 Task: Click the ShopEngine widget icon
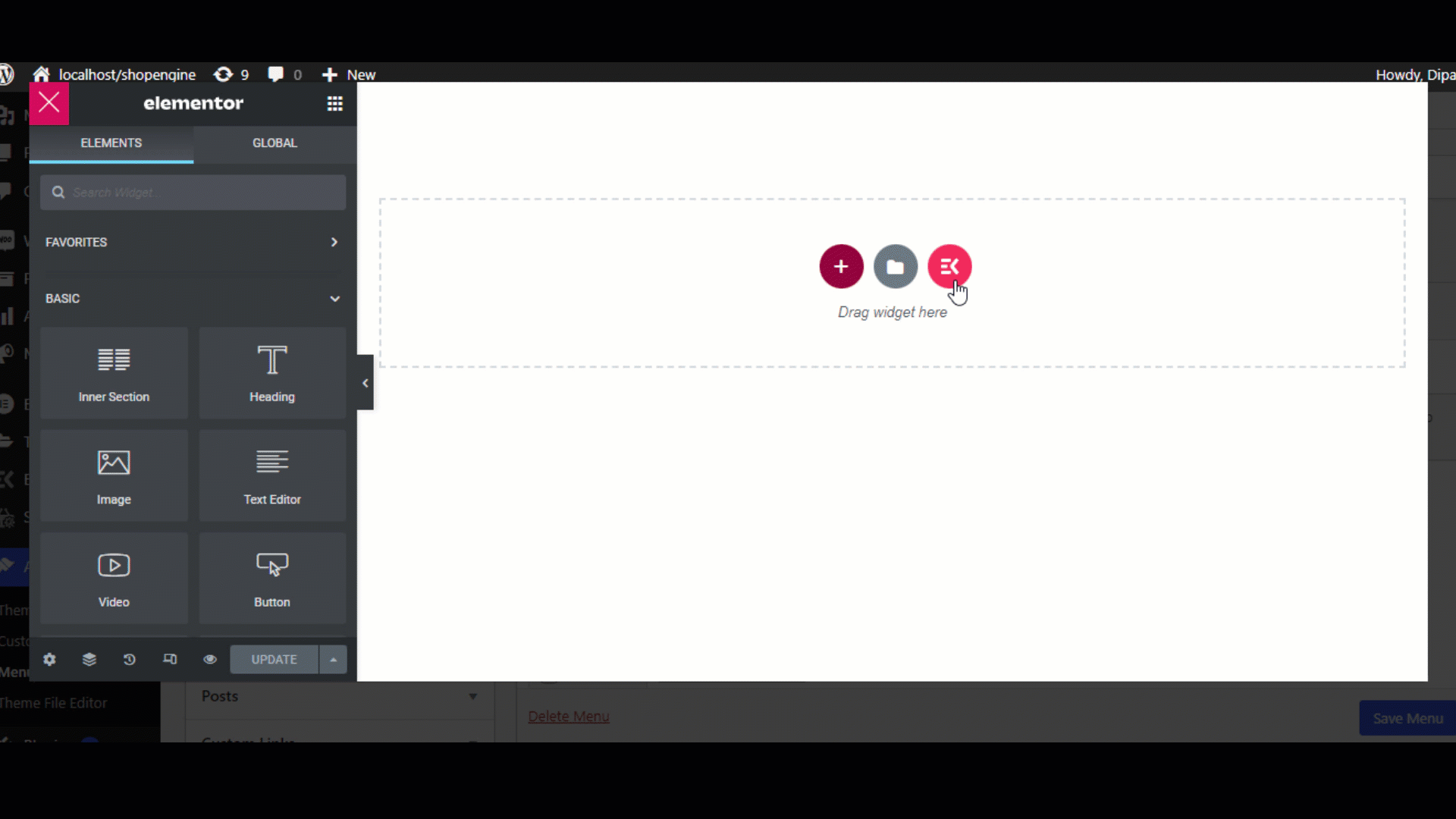(947, 266)
